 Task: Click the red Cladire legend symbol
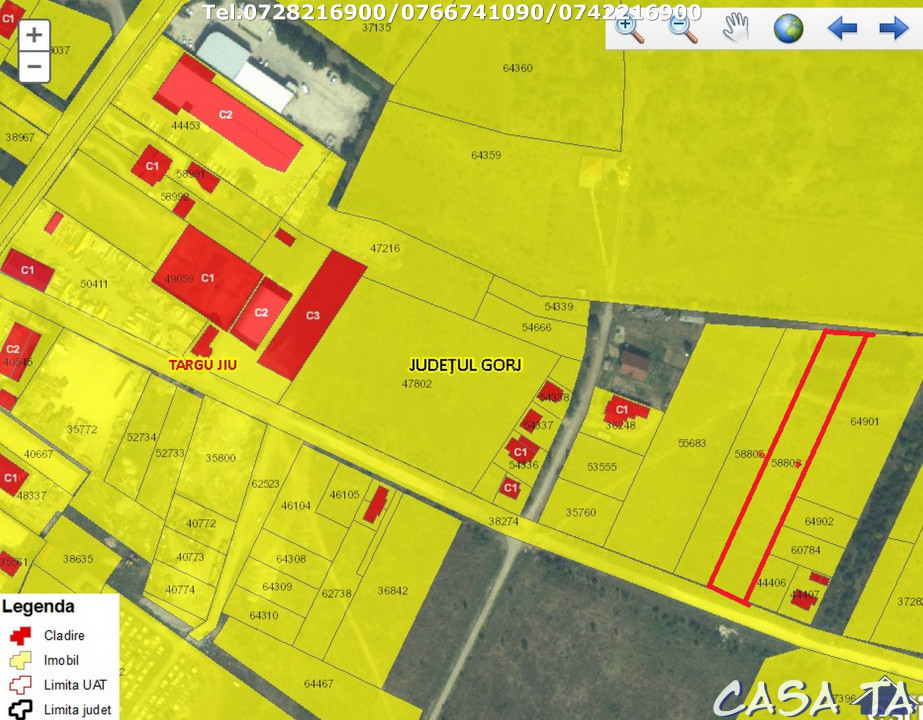coord(20,635)
